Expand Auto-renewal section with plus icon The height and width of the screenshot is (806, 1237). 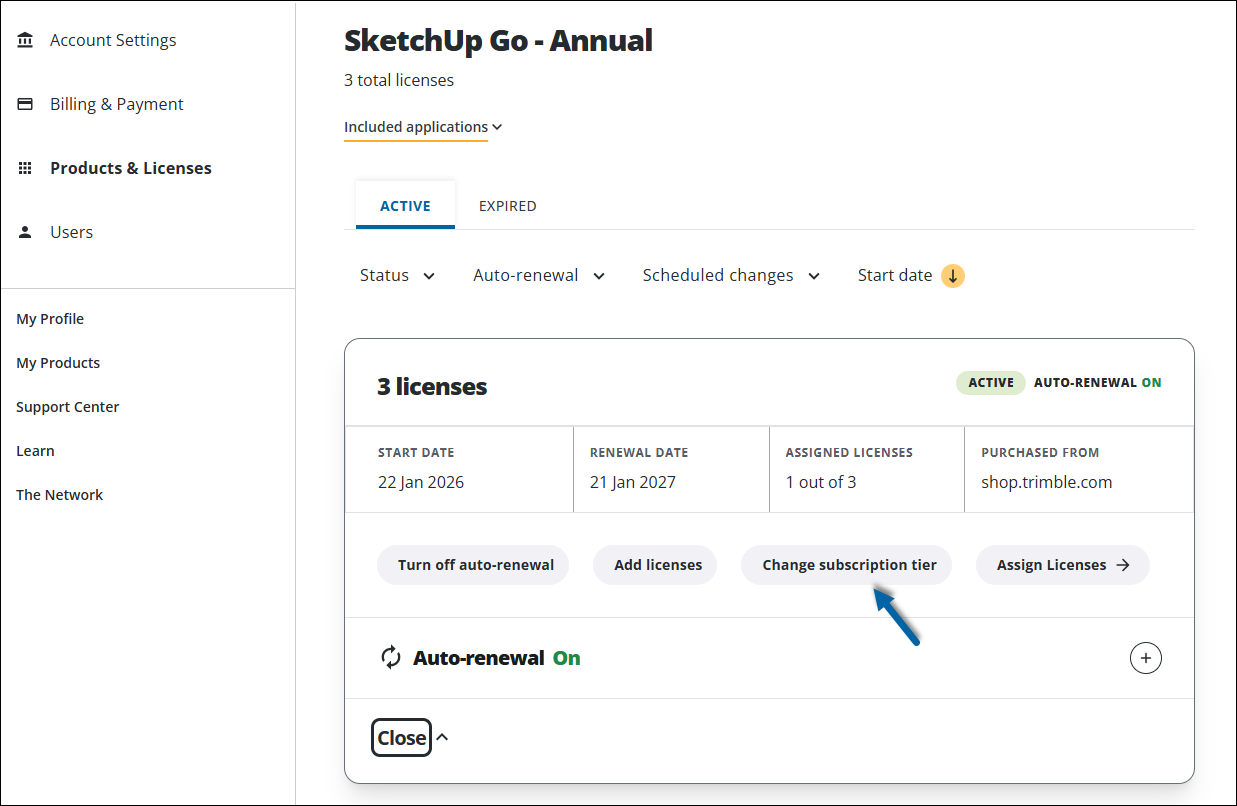[1146, 658]
